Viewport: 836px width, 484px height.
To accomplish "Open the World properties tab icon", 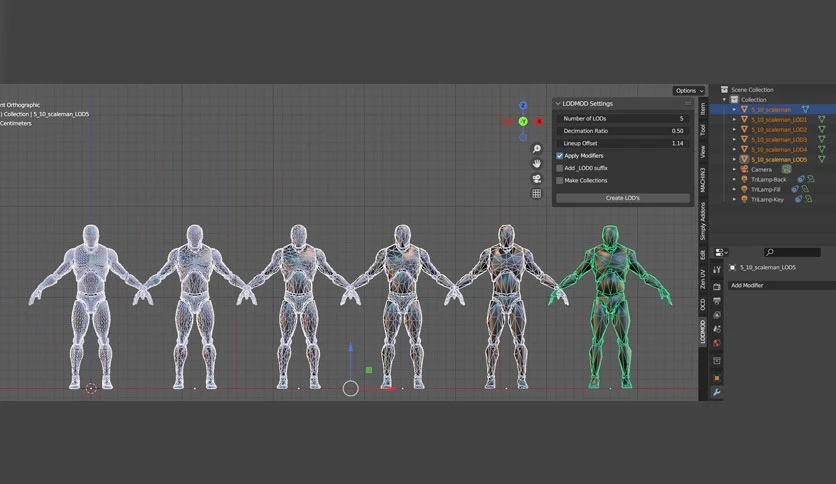I will 717,343.
